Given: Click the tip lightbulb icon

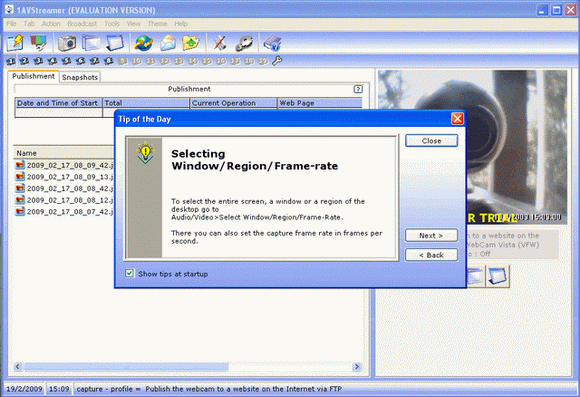Looking at the screenshot, I should point(145,152).
